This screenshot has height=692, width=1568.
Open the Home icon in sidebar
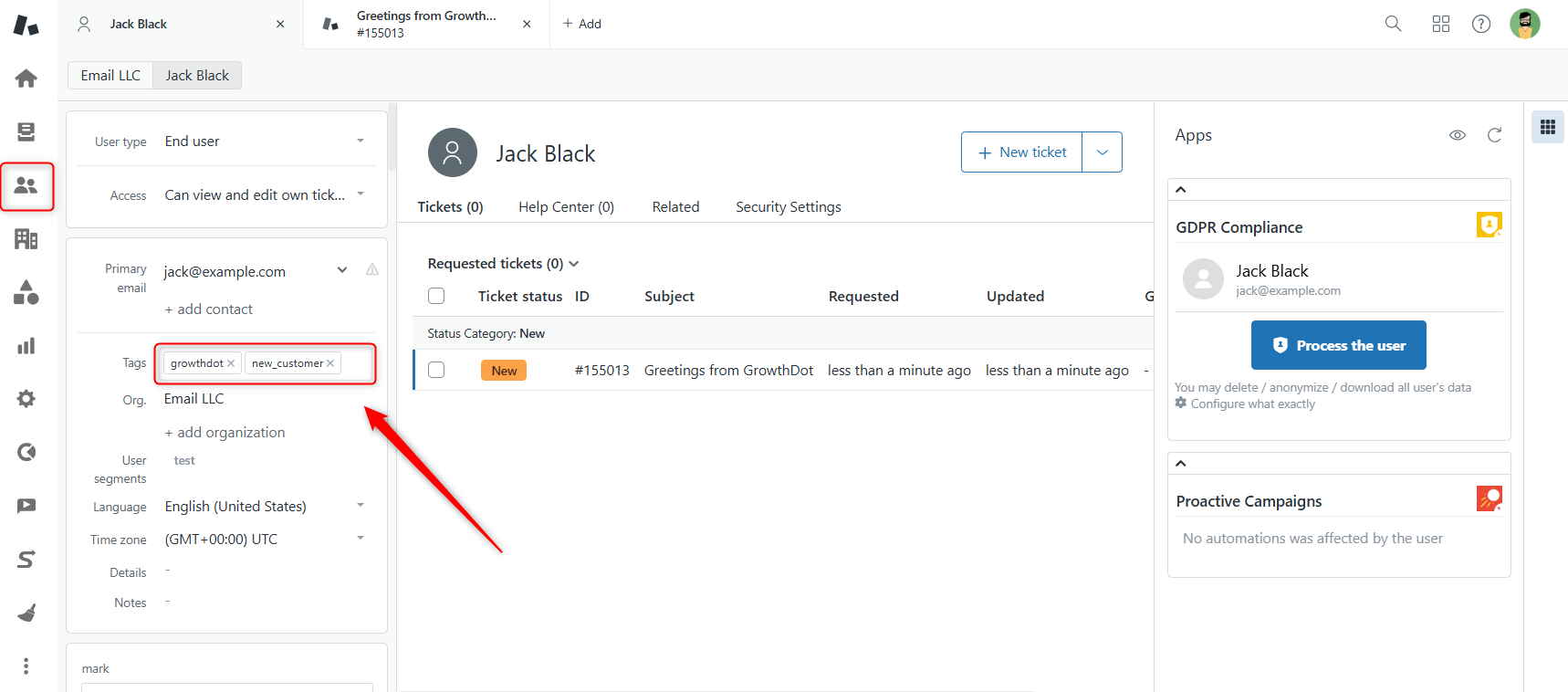click(x=26, y=79)
